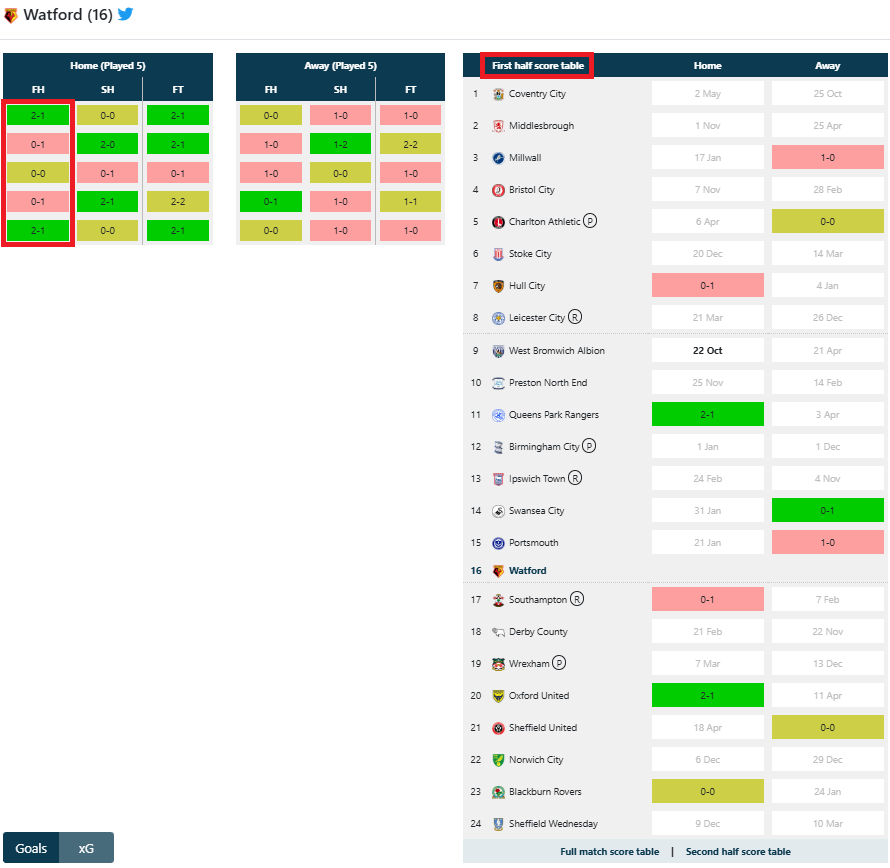
Task: Switch to the xG toggle
Action: (x=86, y=848)
